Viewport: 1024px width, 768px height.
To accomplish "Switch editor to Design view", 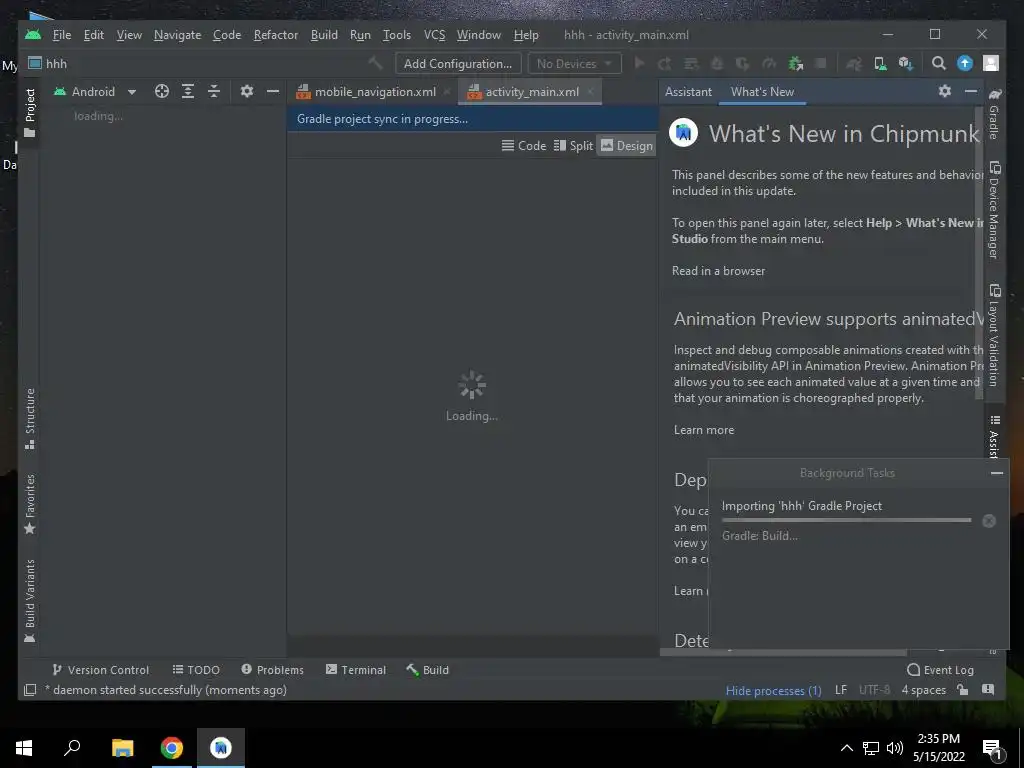I will pyautogui.click(x=626, y=146).
